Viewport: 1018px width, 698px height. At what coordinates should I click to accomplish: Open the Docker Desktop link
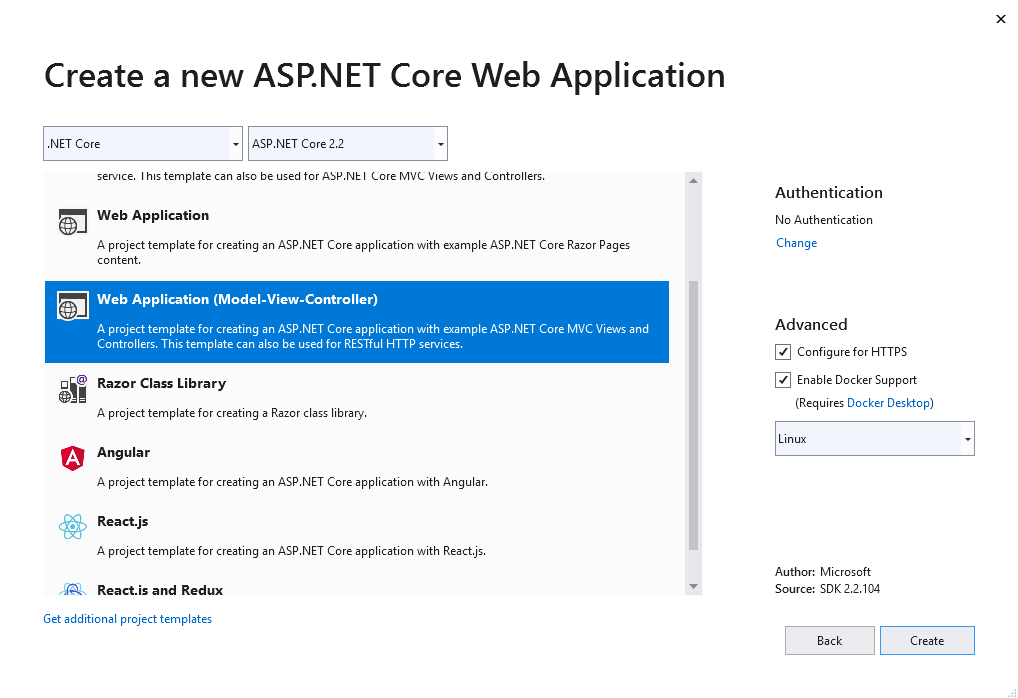(x=888, y=403)
